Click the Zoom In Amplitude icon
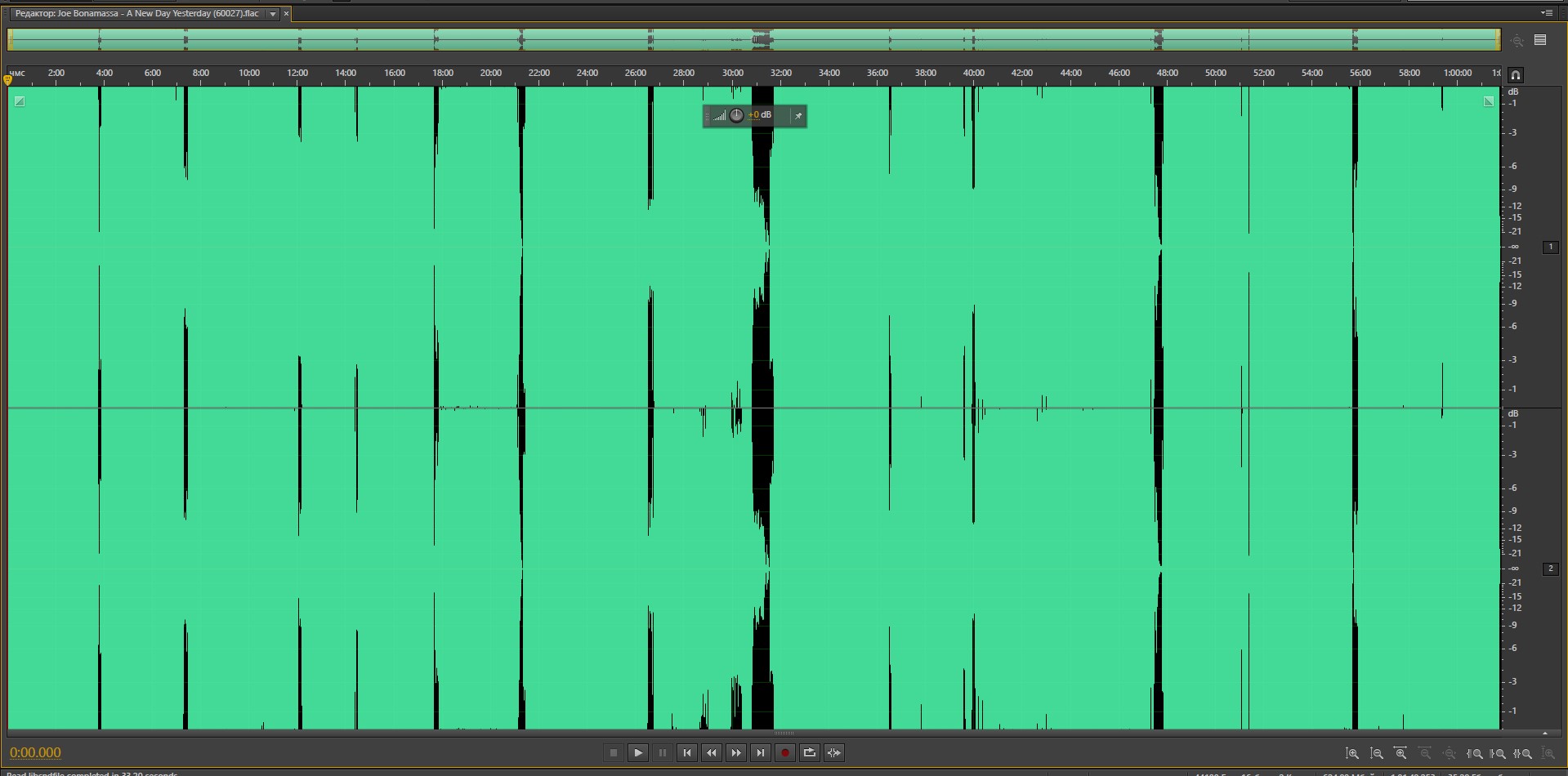Viewport: 1568px width, 776px height. (x=1352, y=754)
